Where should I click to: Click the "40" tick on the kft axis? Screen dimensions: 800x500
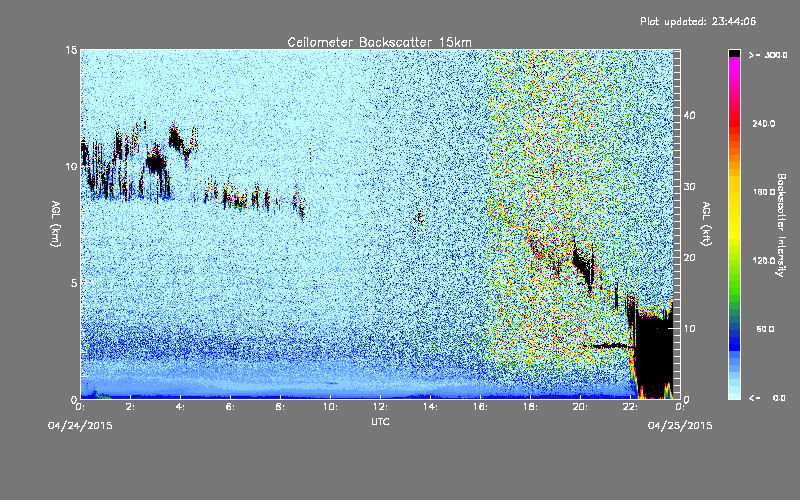(689, 115)
